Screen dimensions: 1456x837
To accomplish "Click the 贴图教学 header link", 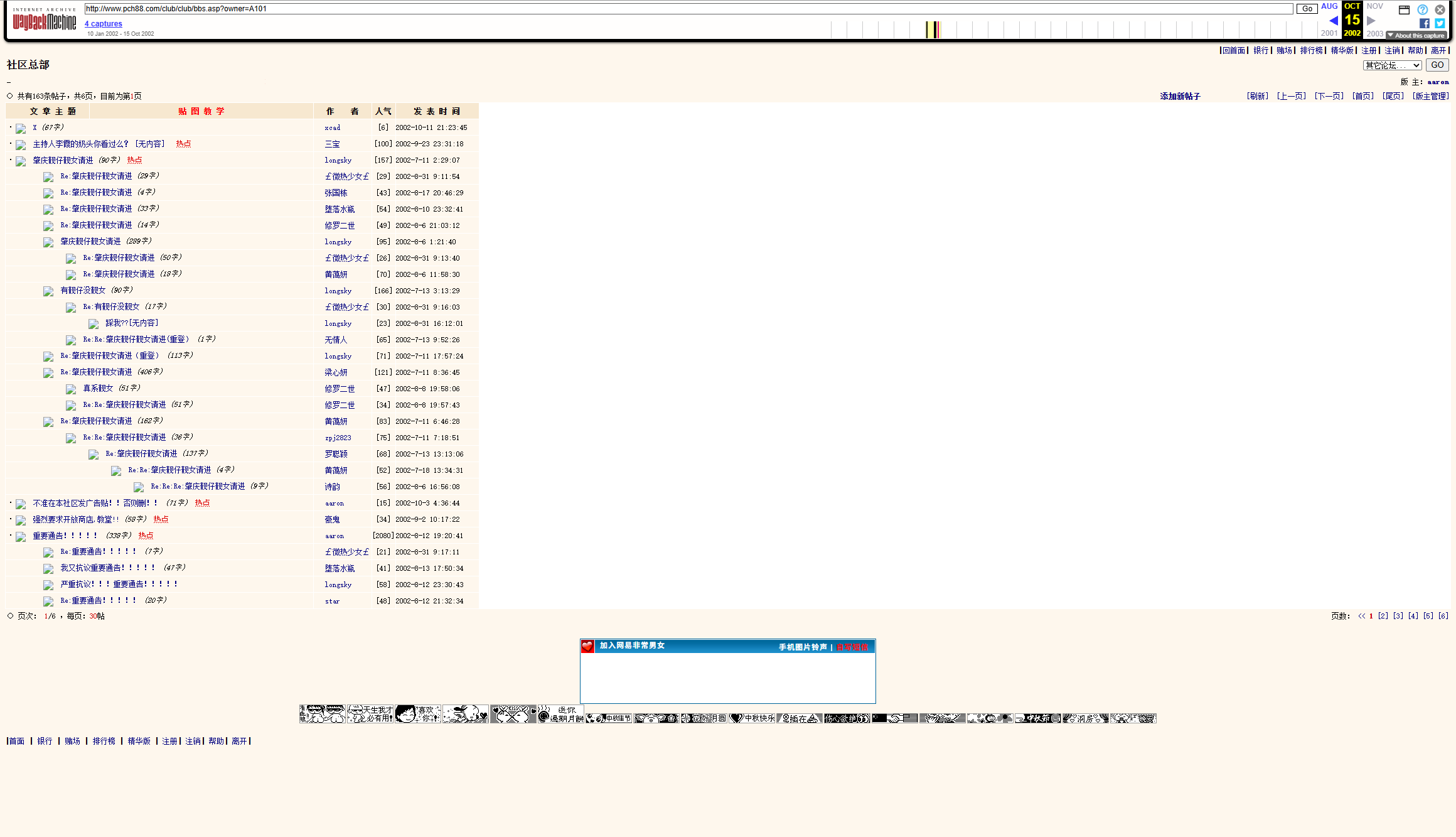I will 201,111.
